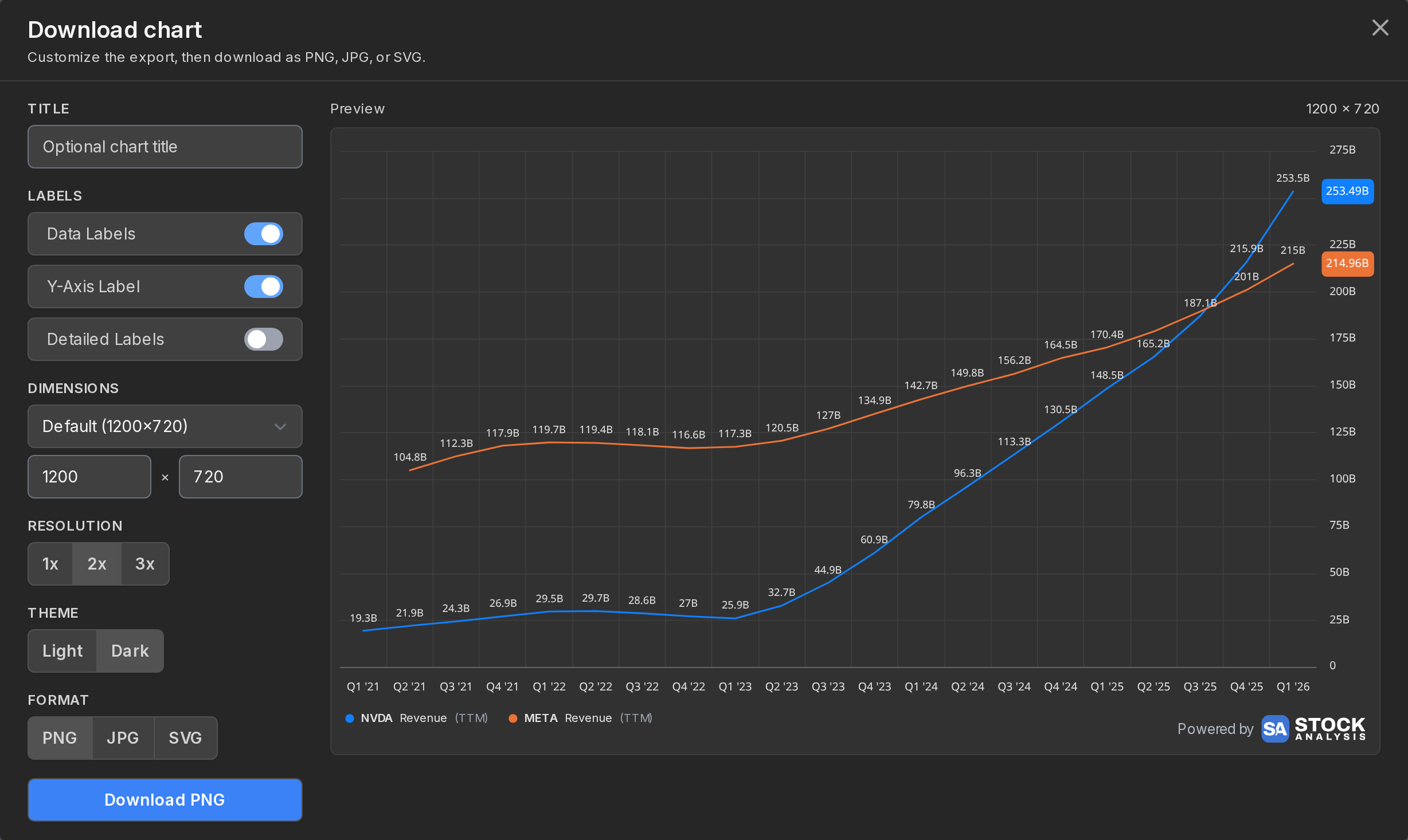1408x840 pixels.
Task: Click the Q3 '23 axis label
Action: click(x=828, y=686)
